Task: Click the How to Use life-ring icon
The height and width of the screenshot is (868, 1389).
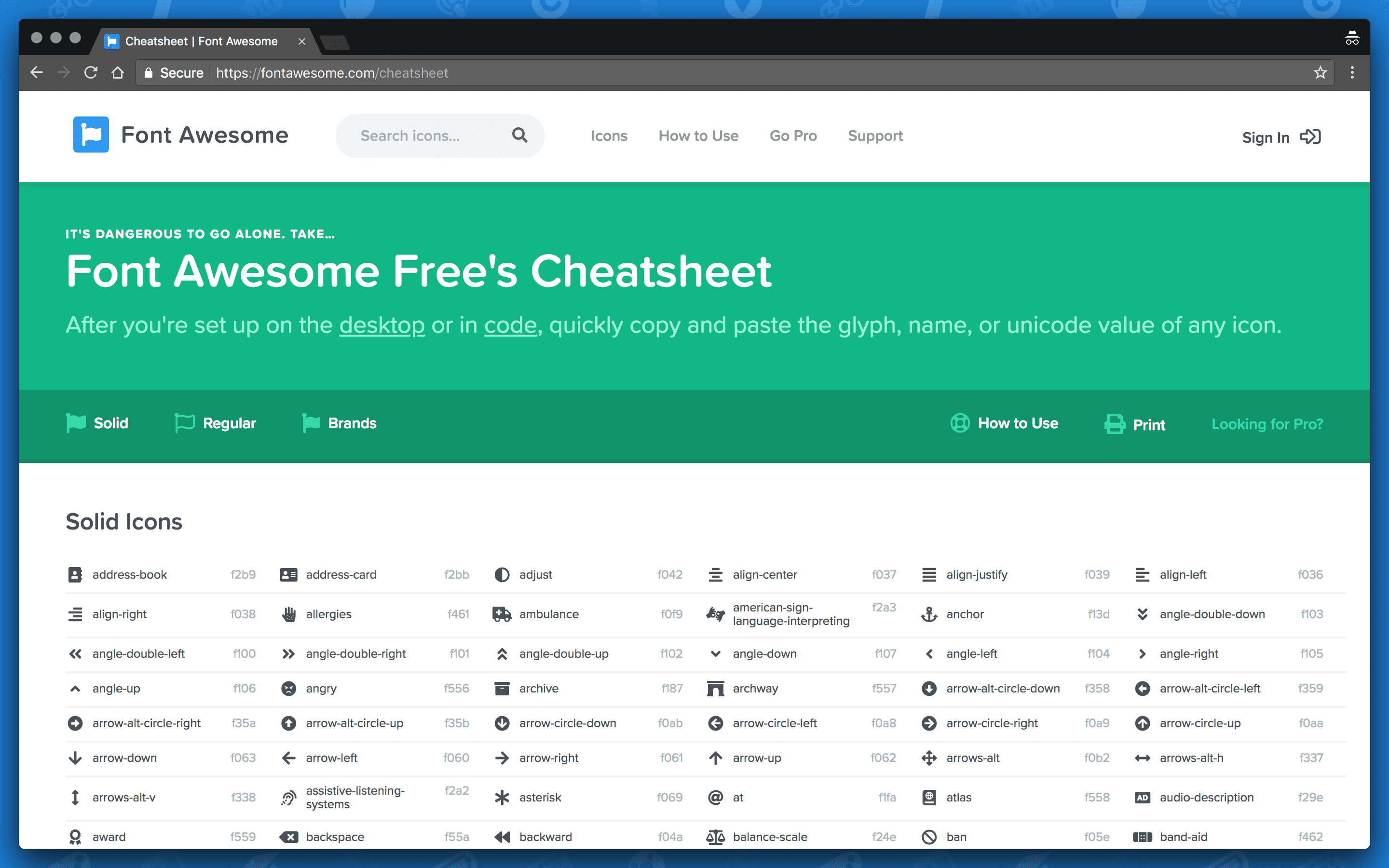Action: 960,423
